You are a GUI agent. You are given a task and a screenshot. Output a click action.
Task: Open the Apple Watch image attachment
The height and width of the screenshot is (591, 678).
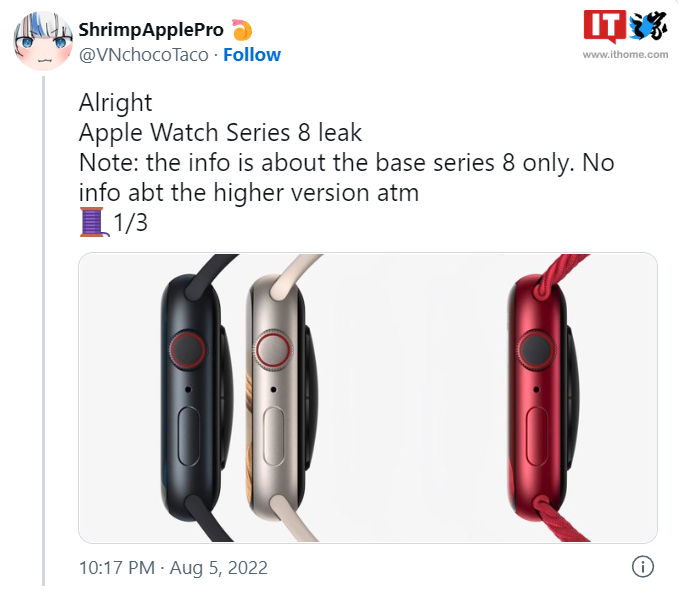click(368, 398)
